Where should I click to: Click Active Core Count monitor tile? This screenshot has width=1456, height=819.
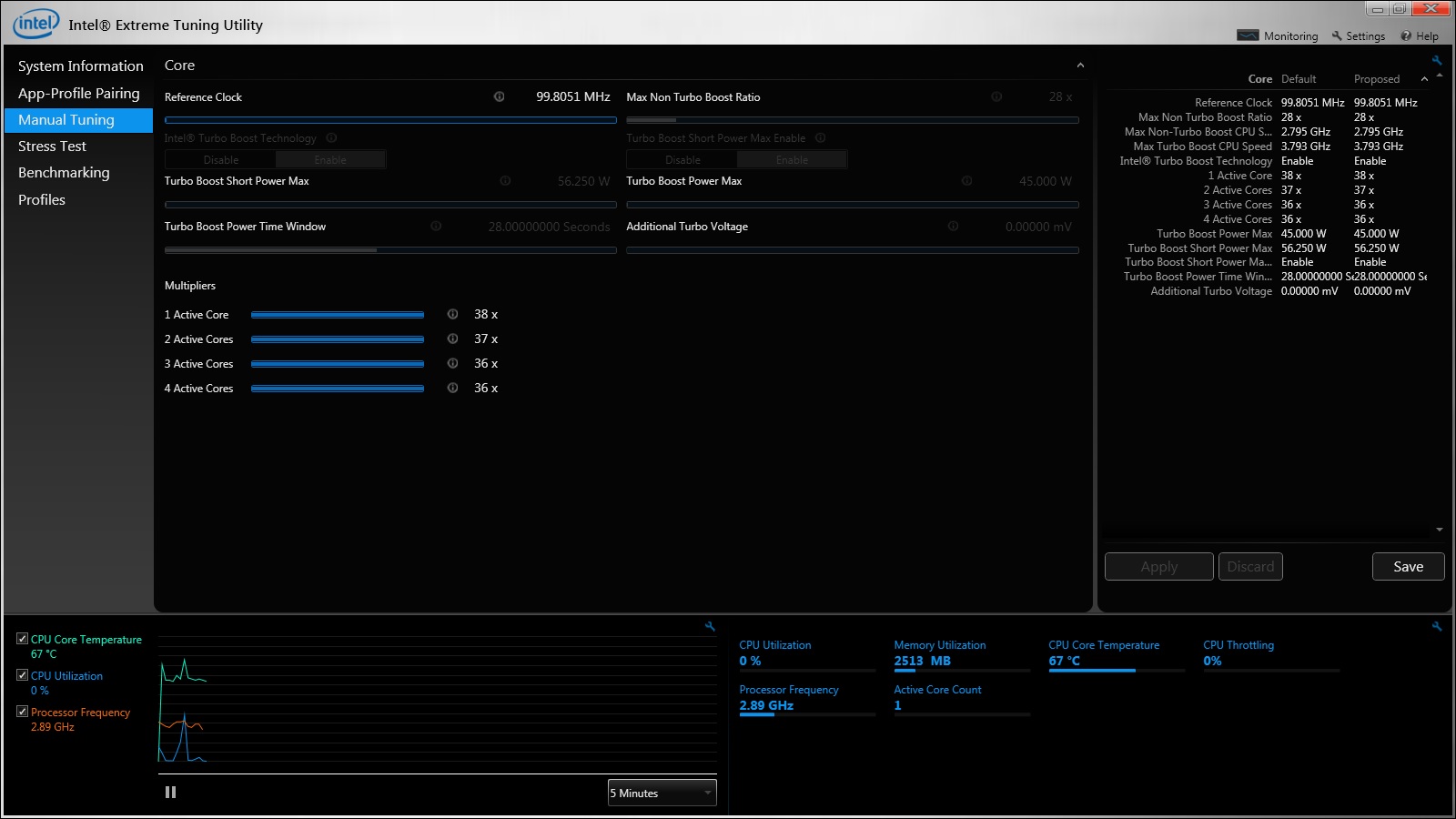point(962,698)
